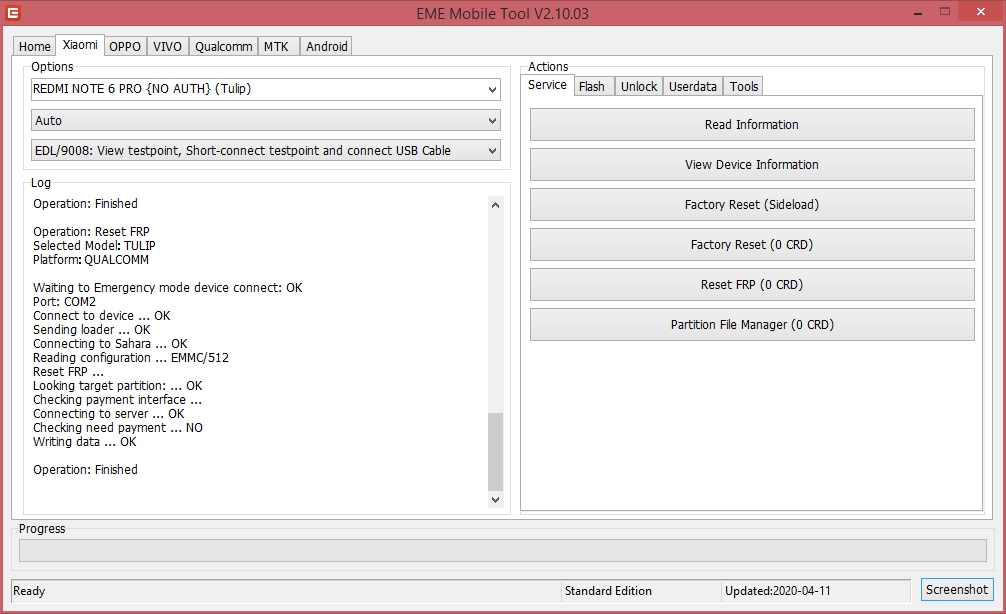This screenshot has height=614, width=1006.
Task: Click the EME app logo icon
Action: [13, 12]
